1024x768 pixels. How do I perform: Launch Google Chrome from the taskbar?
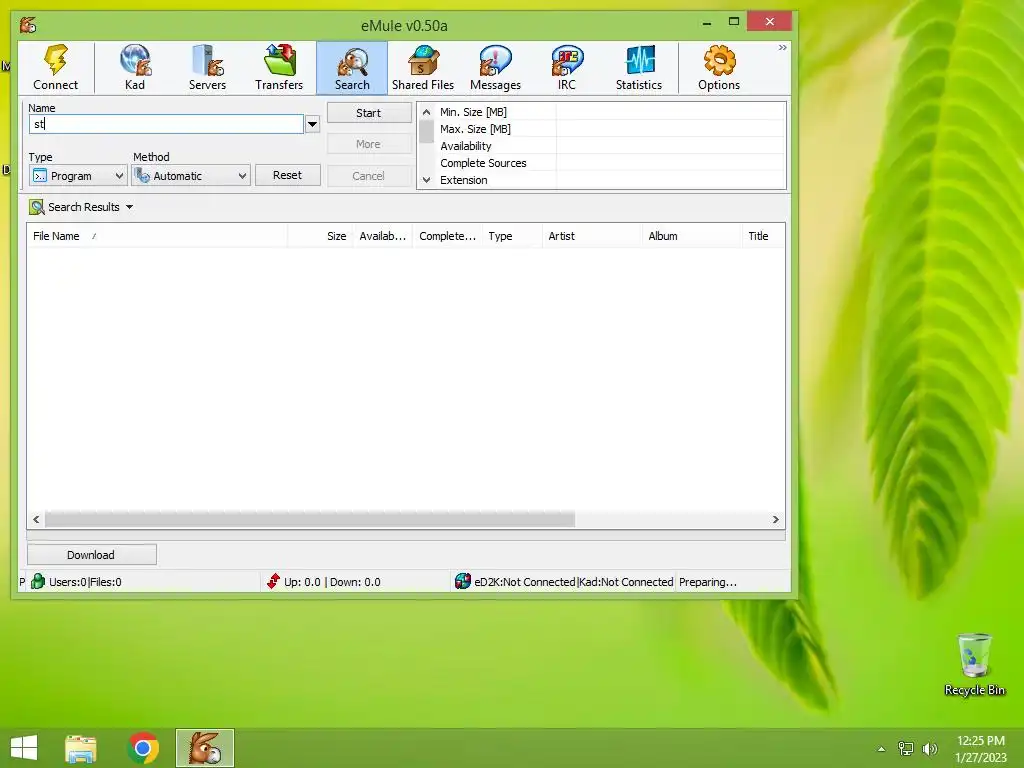click(143, 748)
